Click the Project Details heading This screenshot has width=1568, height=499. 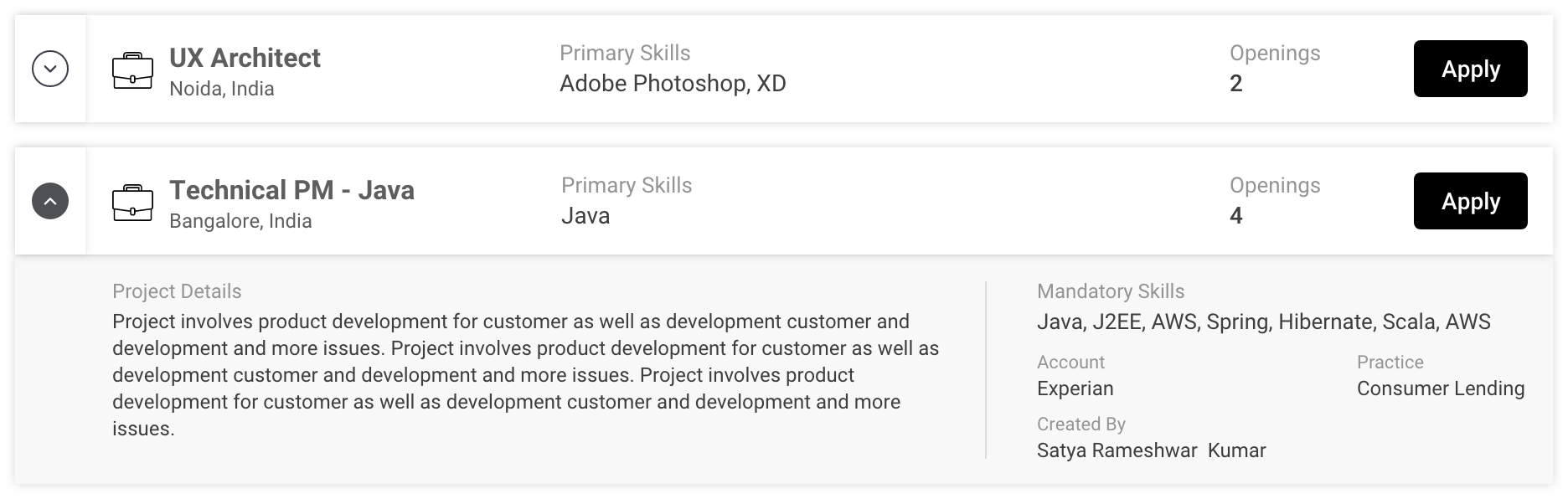coord(177,291)
